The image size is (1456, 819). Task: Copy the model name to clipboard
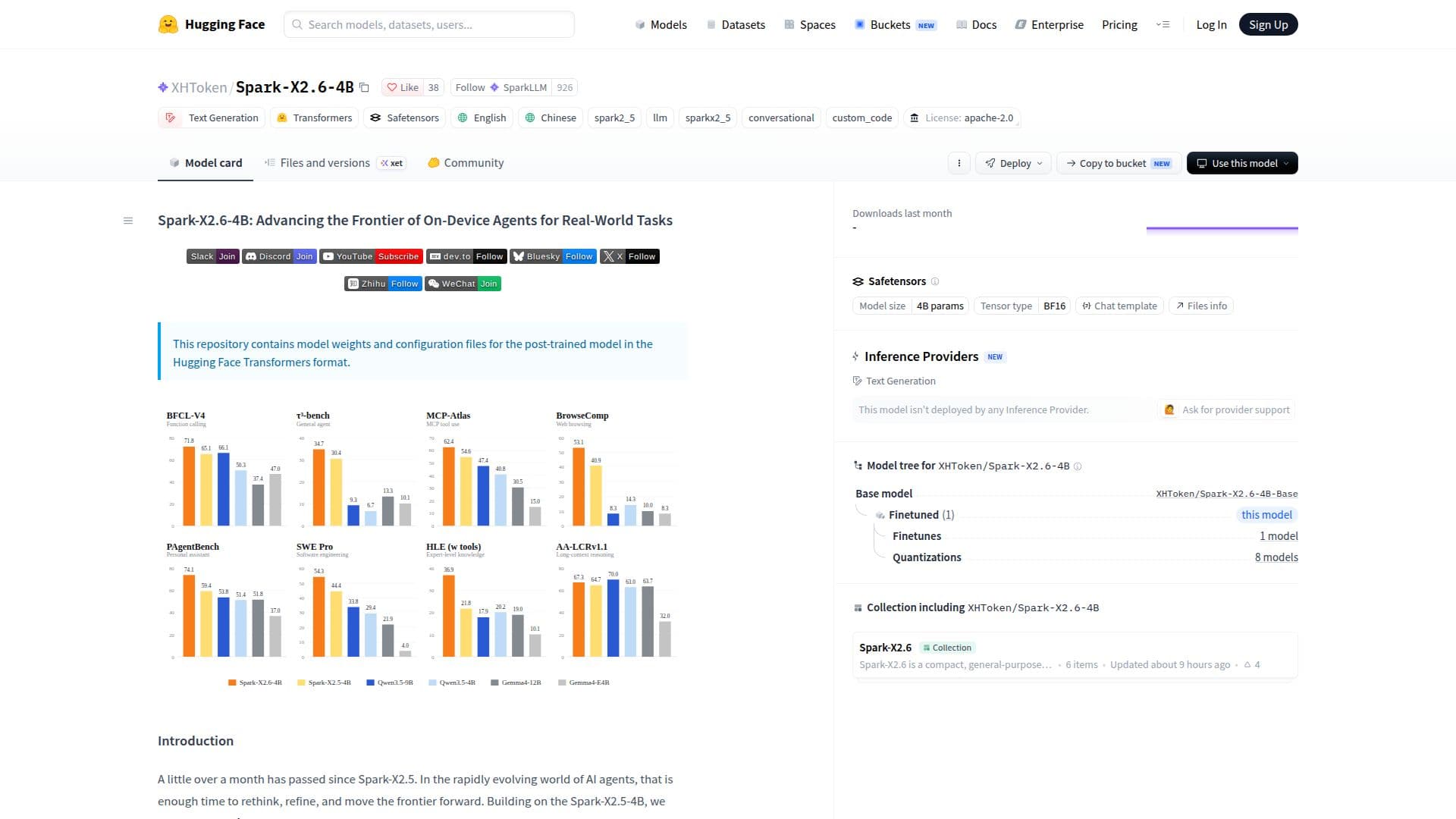pos(364,87)
